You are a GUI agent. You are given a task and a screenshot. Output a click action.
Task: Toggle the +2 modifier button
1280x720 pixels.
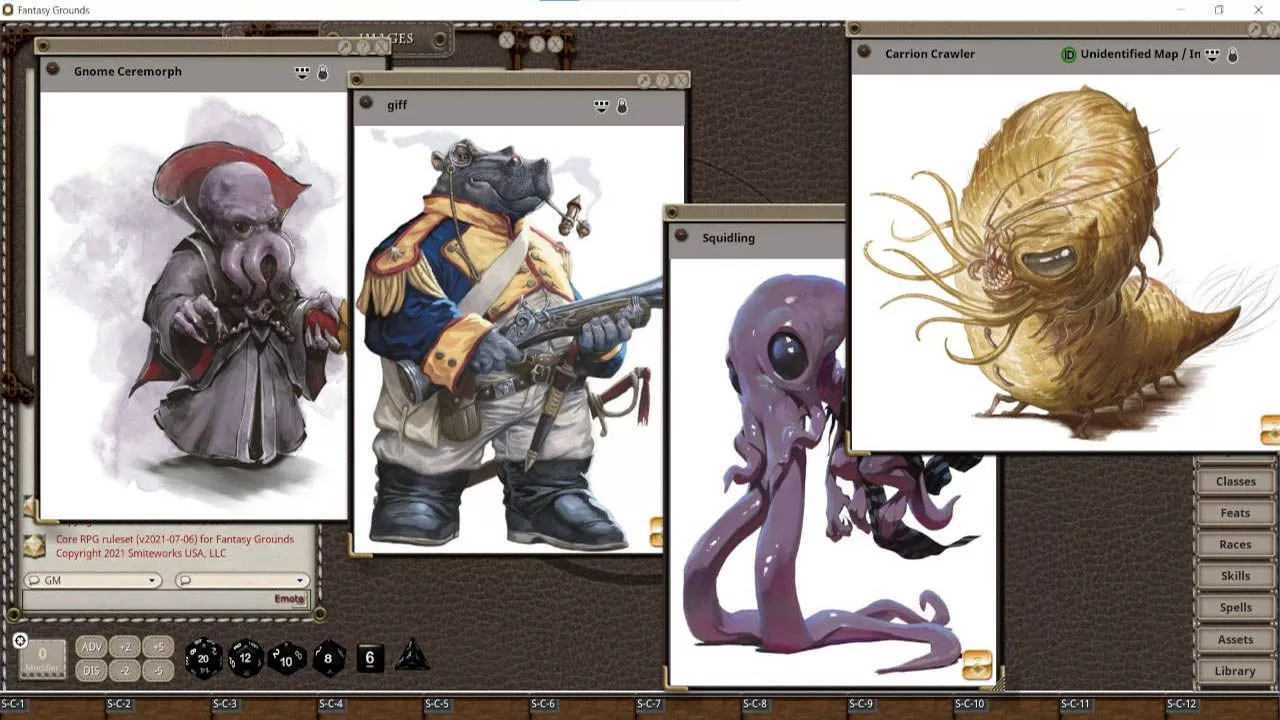(x=124, y=647)
